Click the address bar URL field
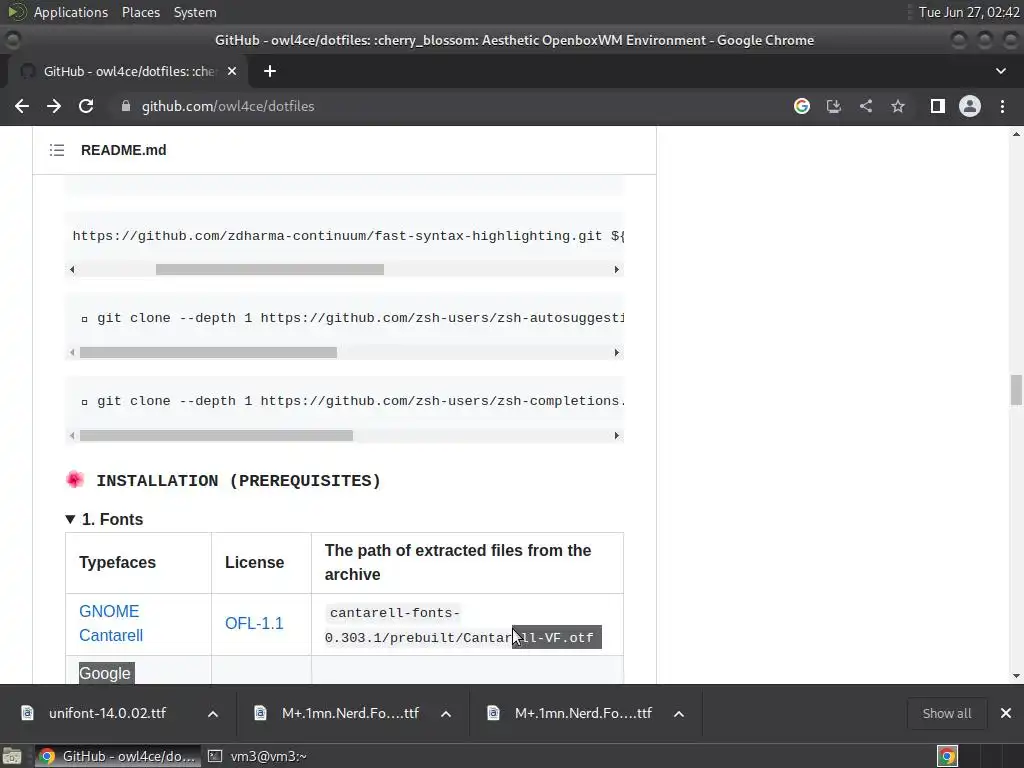Screen dimensions: 1024x768 [x=228, y=106]
